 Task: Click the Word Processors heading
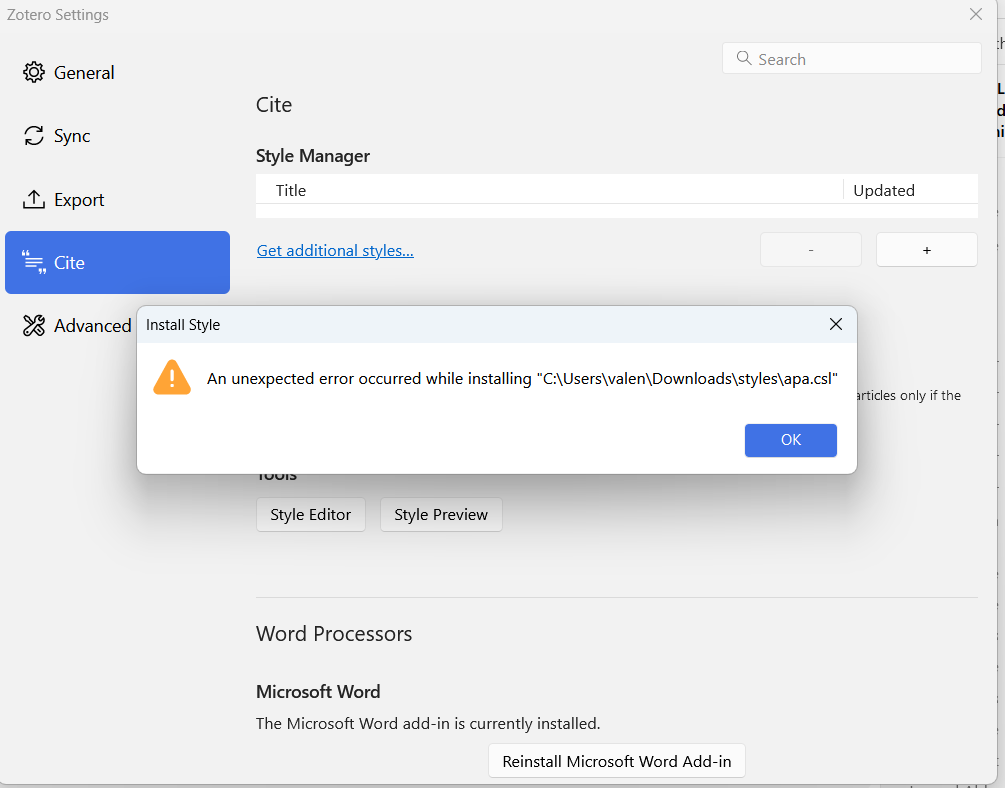(334, 633)
